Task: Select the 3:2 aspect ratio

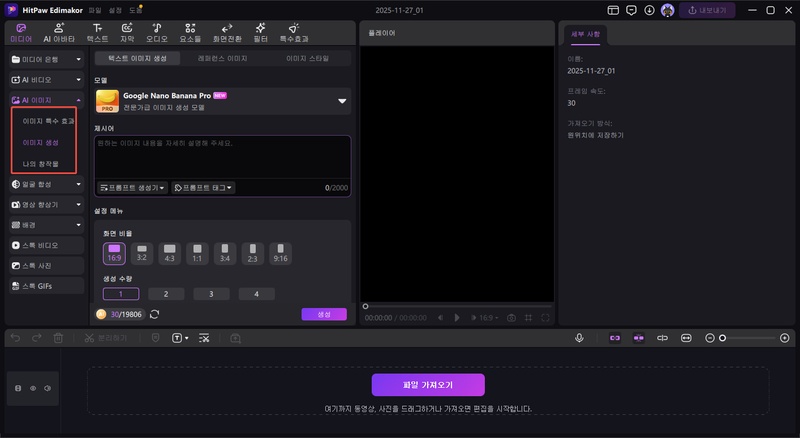Action: click(x=142, y=253)
